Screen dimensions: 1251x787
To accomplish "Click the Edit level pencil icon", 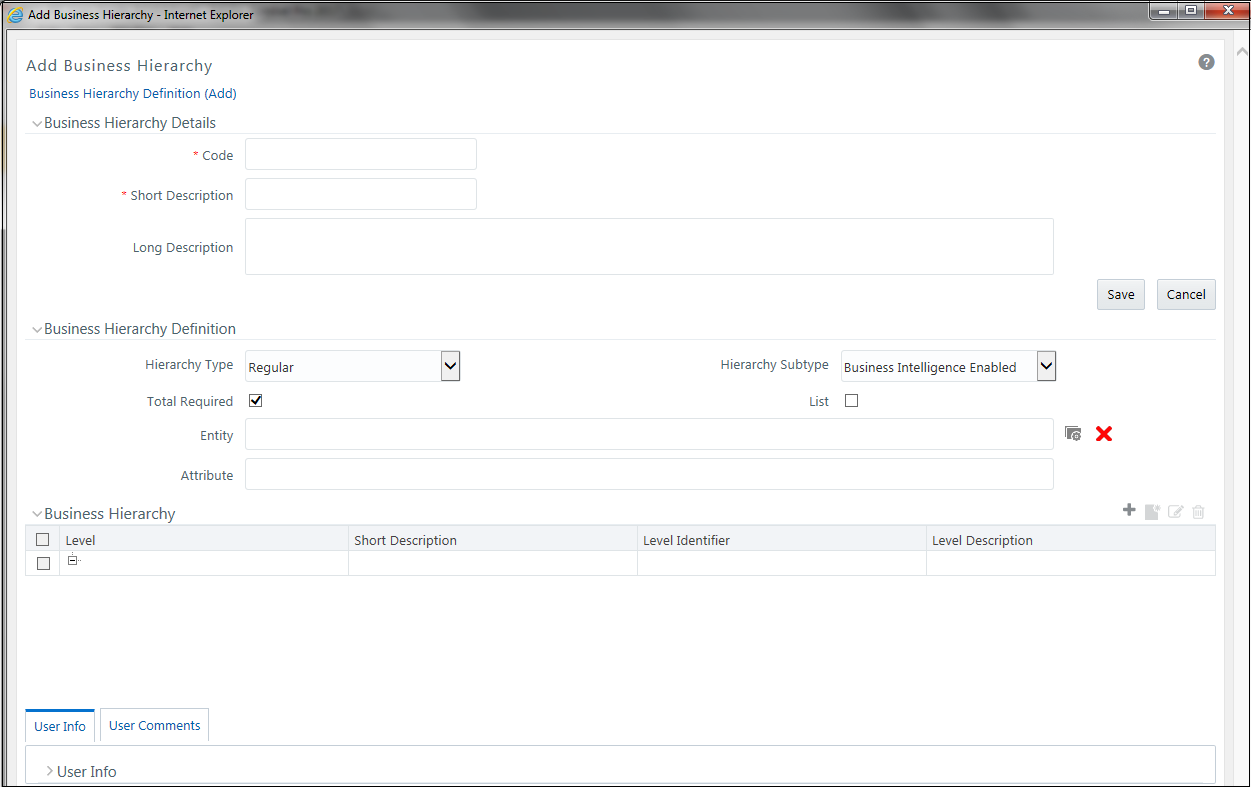I will tap(1175, 511).
